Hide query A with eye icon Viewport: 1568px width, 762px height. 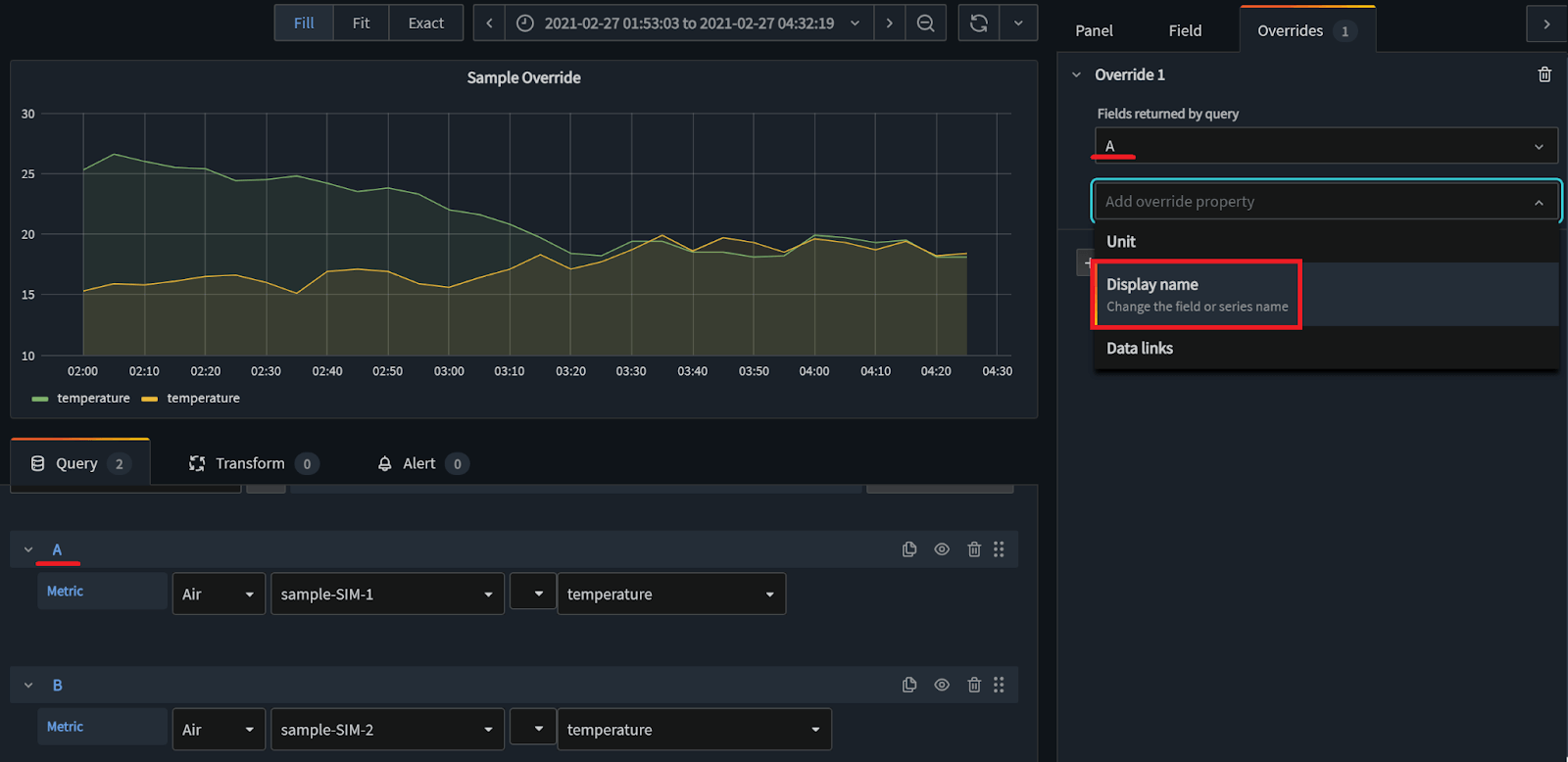942,549
